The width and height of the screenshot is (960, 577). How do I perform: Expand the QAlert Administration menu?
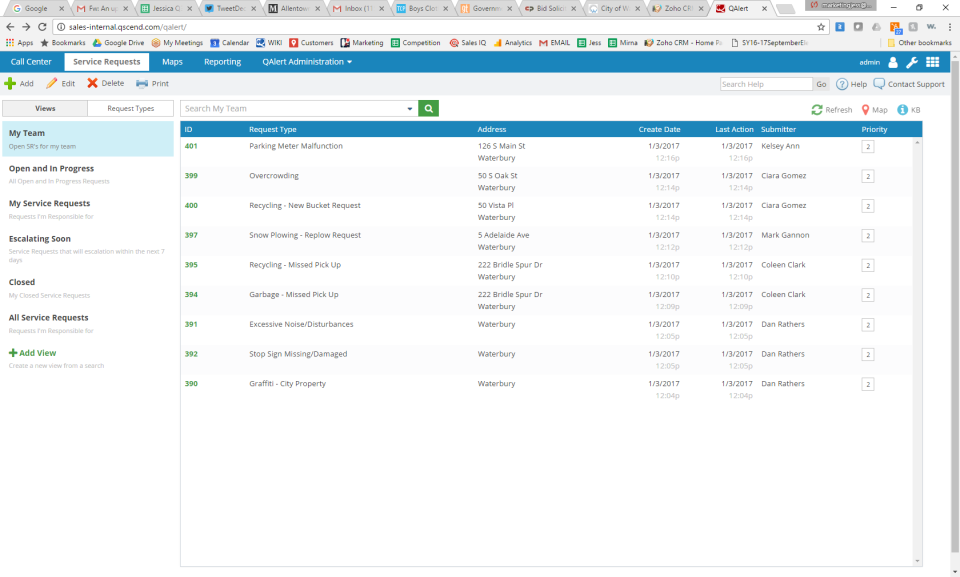(305, 61)
